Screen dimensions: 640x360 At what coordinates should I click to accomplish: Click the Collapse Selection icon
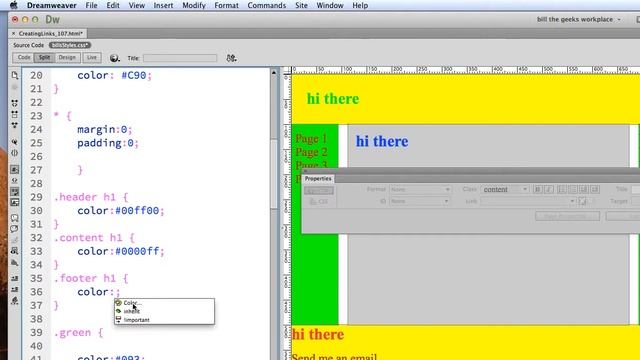tap(15, 114)
